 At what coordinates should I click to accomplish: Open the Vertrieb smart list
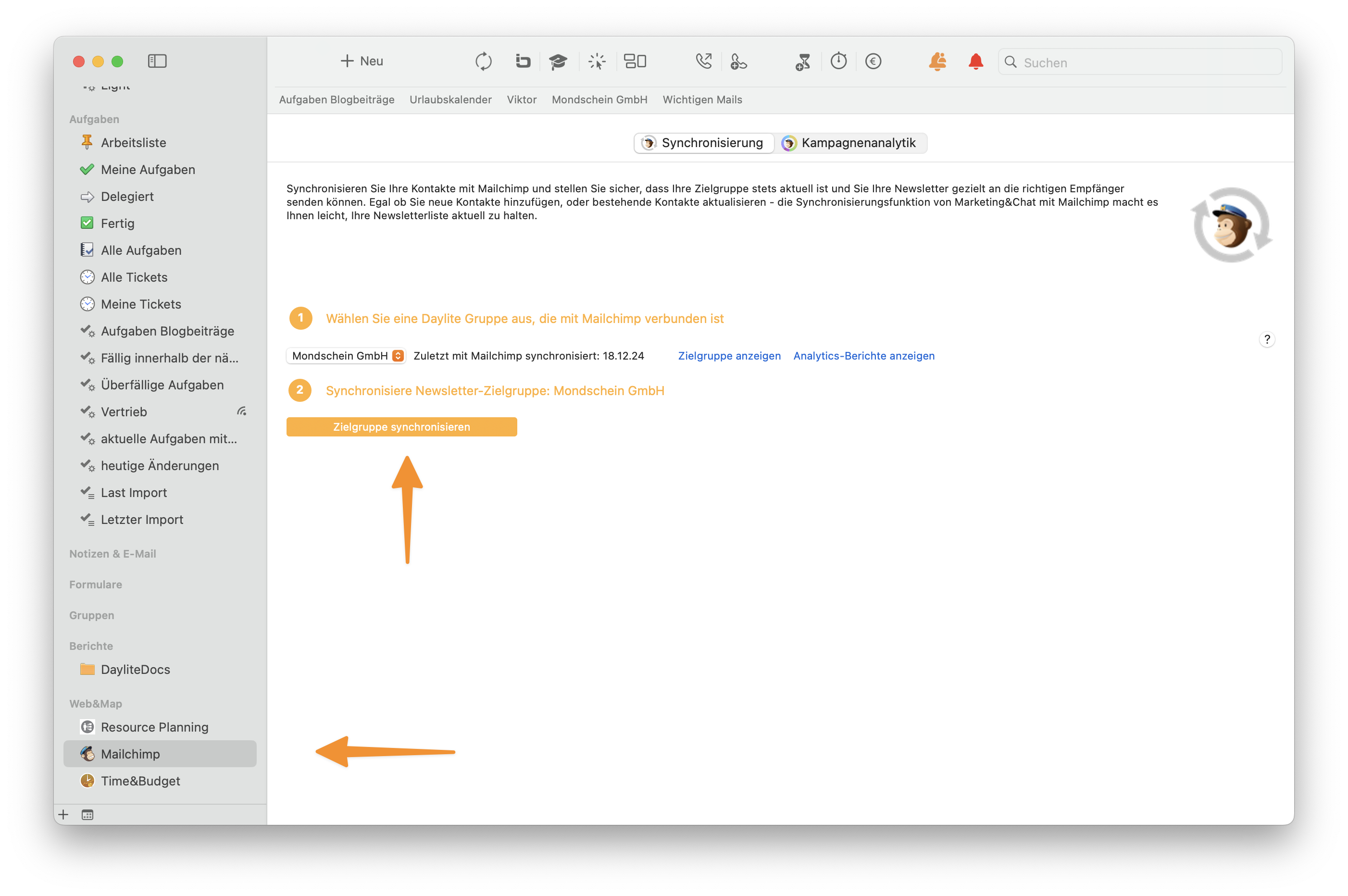click(x=160, y=411)
